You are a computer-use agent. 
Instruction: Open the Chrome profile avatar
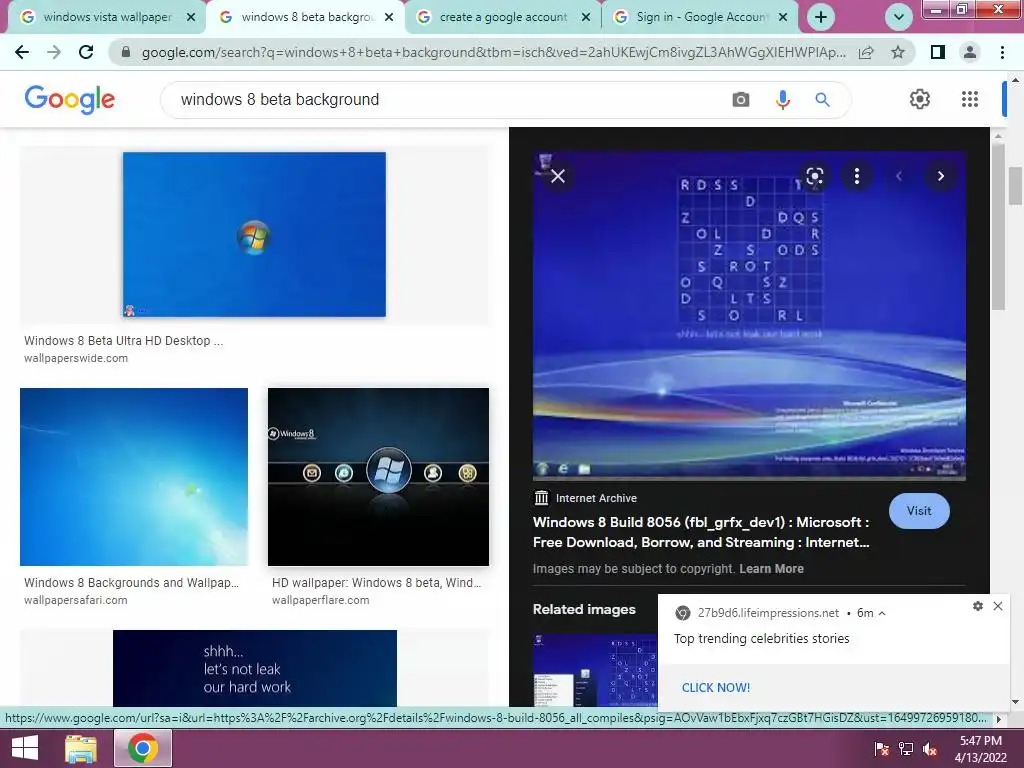pos(970,52)
